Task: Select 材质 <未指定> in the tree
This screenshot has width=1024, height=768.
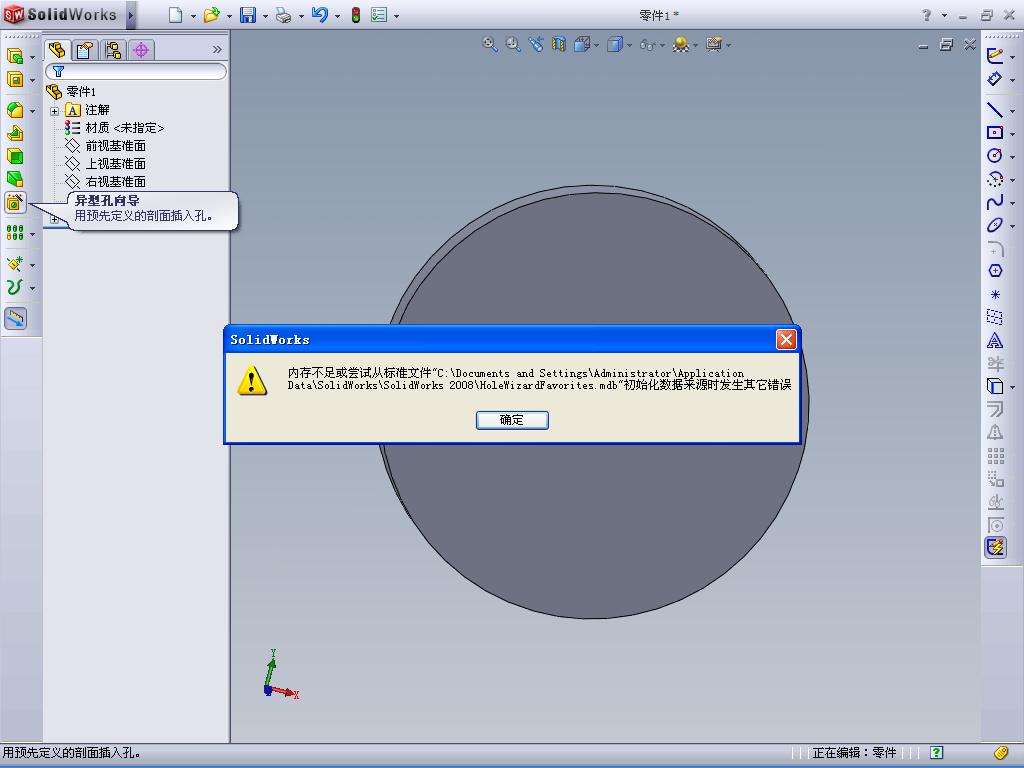Action: (x=124, y=128)
